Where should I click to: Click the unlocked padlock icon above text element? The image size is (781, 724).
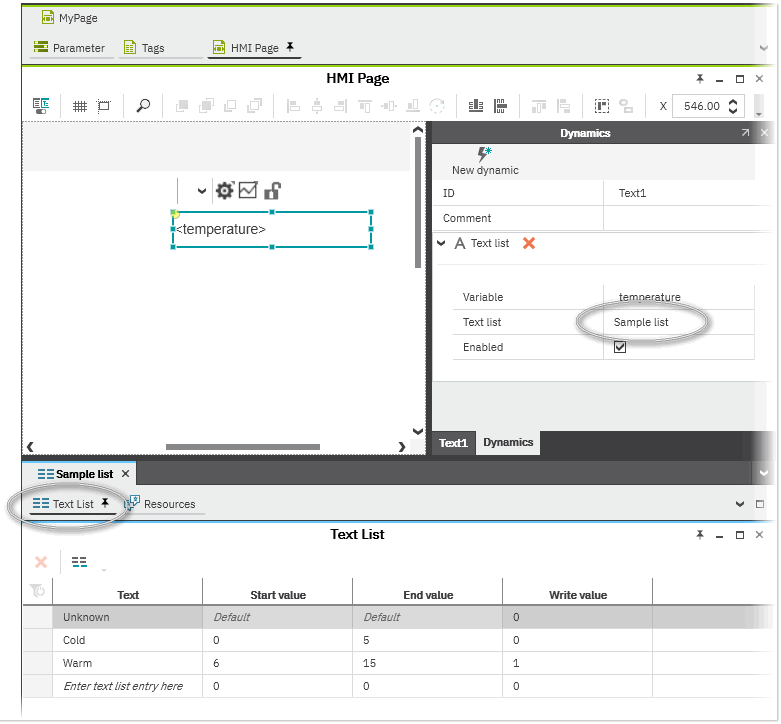click(x=271, y=191)
